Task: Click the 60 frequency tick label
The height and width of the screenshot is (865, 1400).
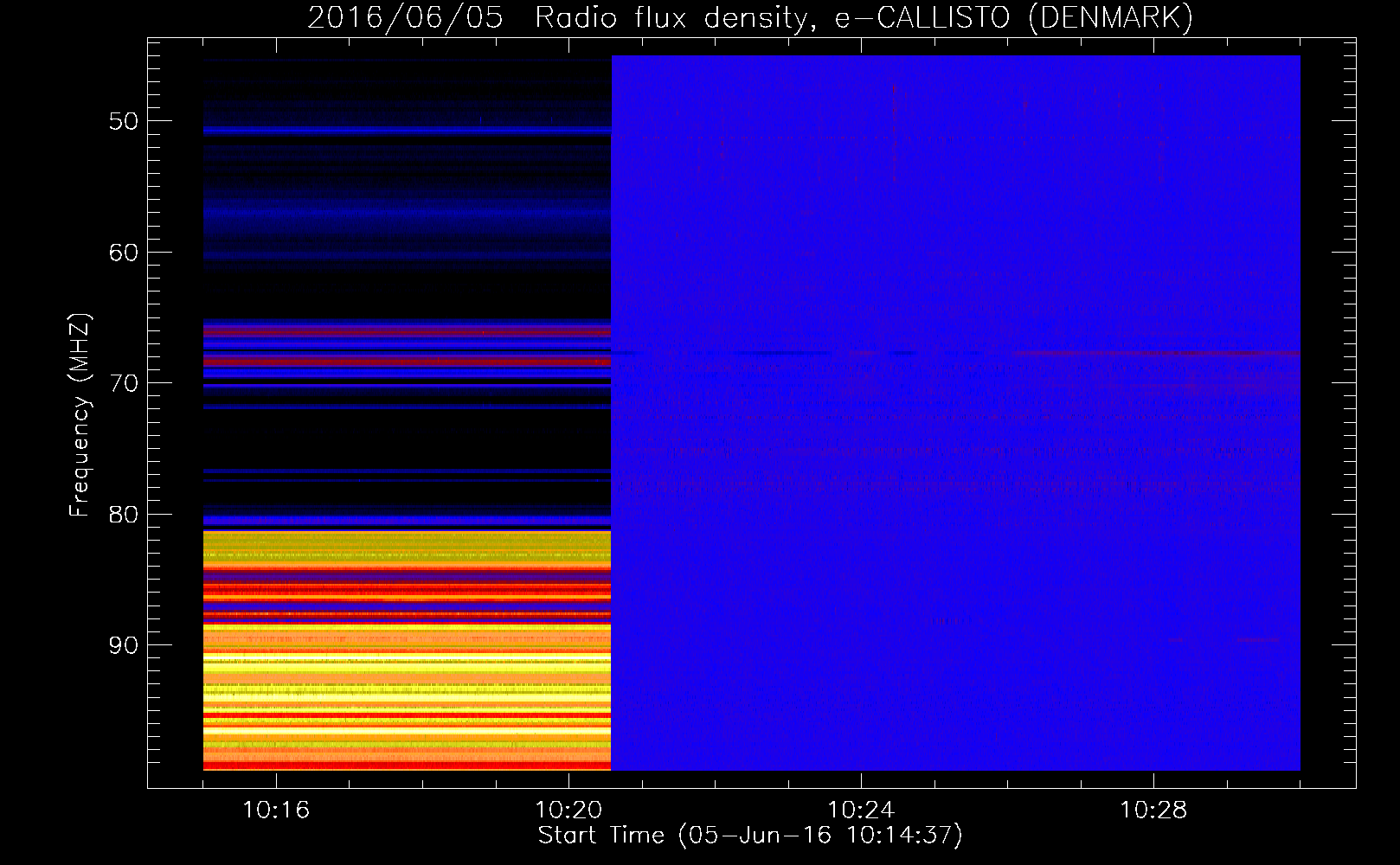Action: click(x=124, y=253)
